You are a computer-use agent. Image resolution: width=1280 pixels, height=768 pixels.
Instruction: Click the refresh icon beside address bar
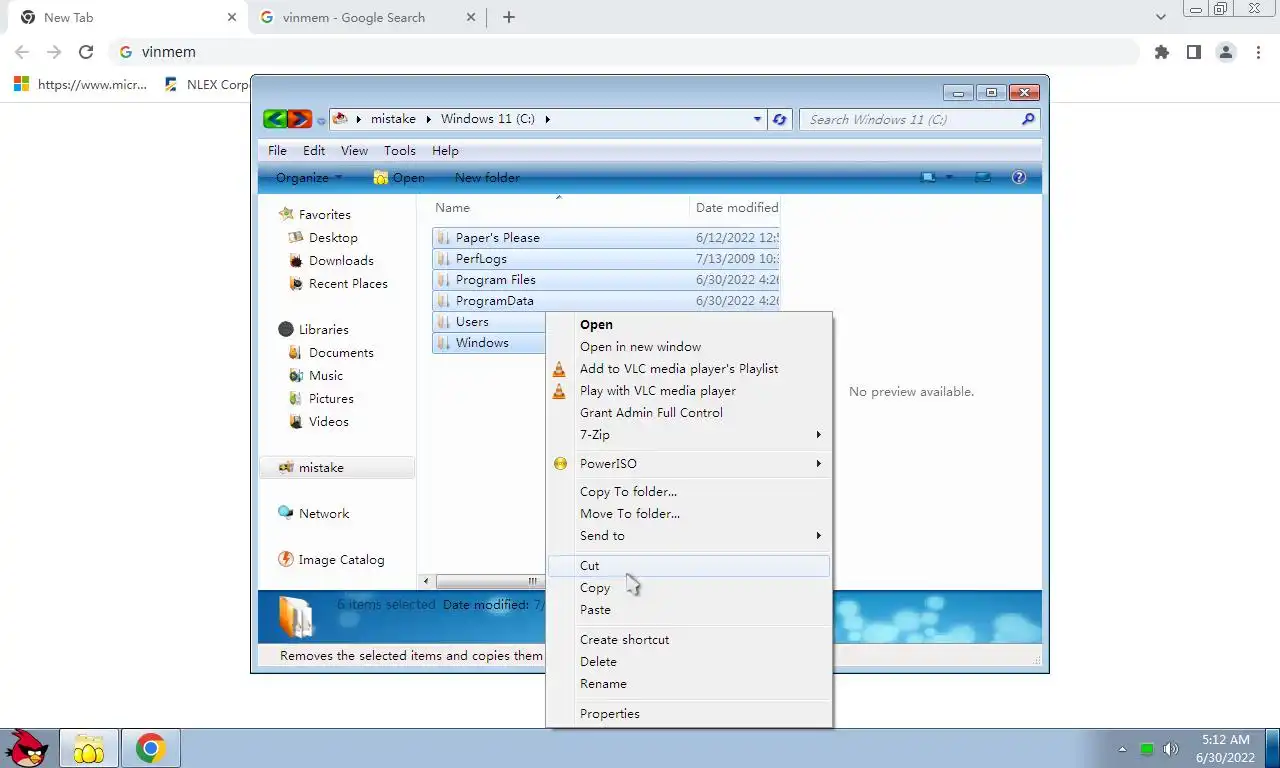[779, 119]
